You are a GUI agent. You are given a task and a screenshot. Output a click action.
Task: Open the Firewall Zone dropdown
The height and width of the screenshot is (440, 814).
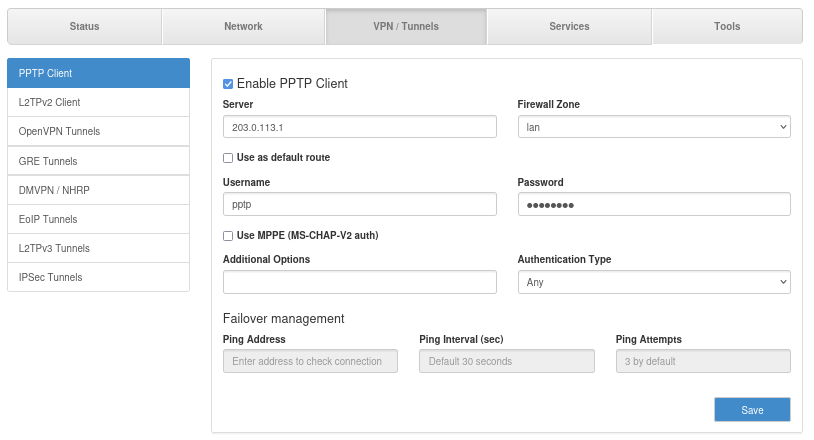point(654,127)
